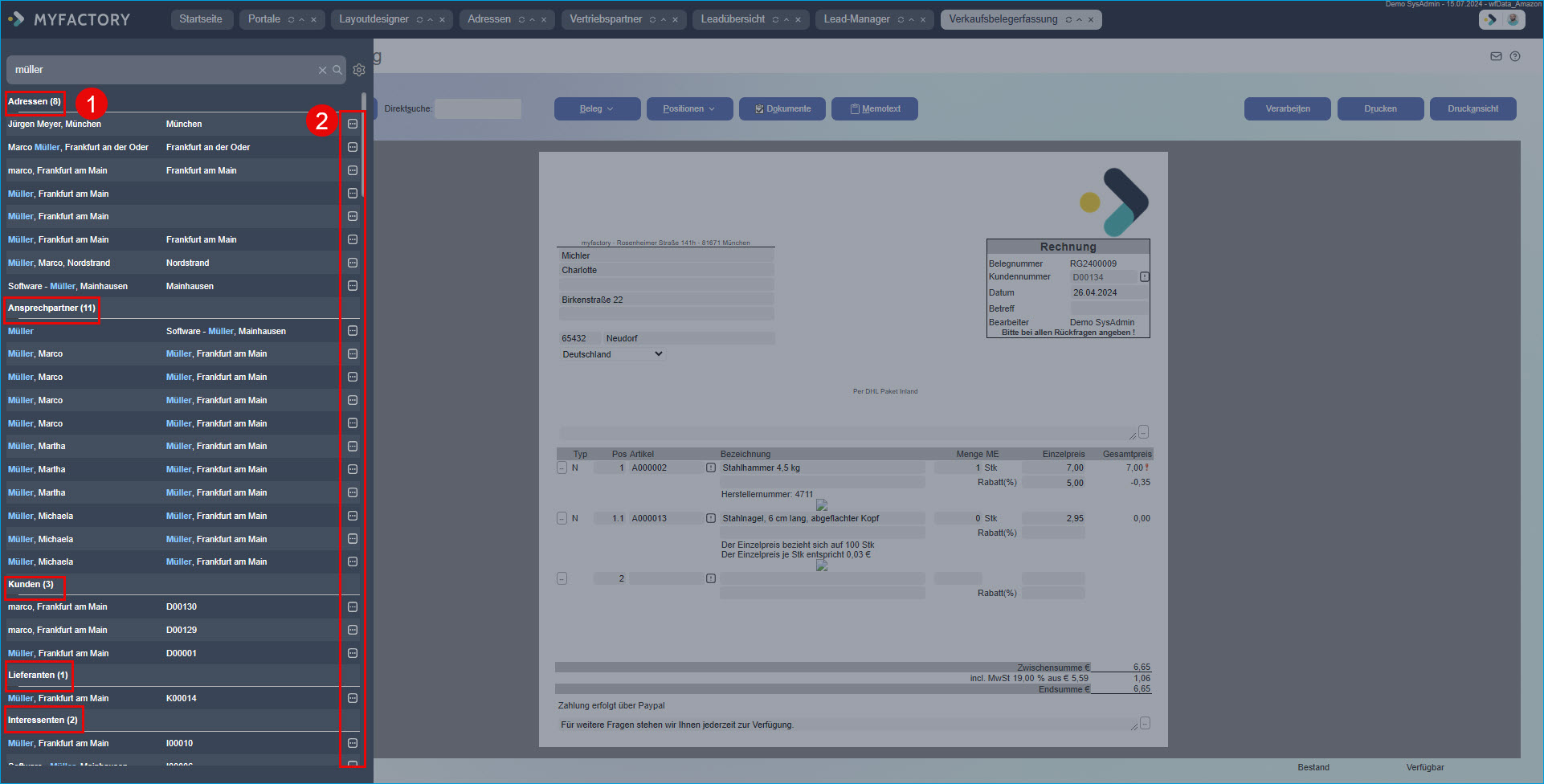Switch to the Startseite tab

(x=201, y=19)
